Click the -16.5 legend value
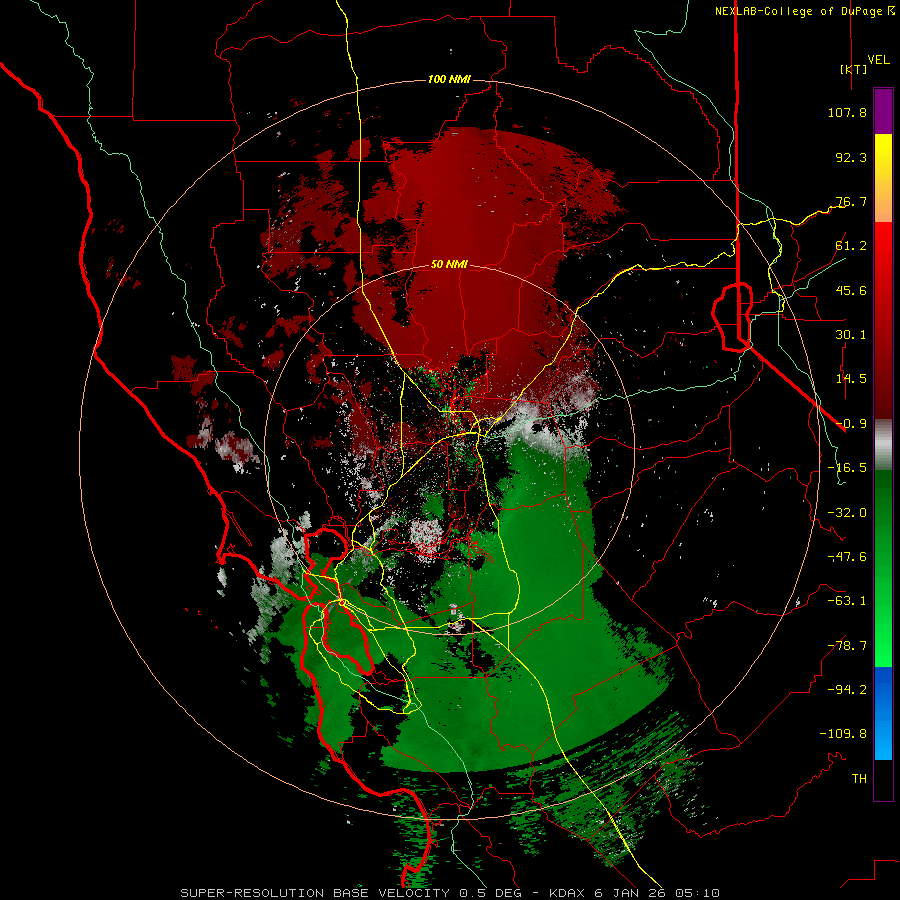 [x=847, y=468]
